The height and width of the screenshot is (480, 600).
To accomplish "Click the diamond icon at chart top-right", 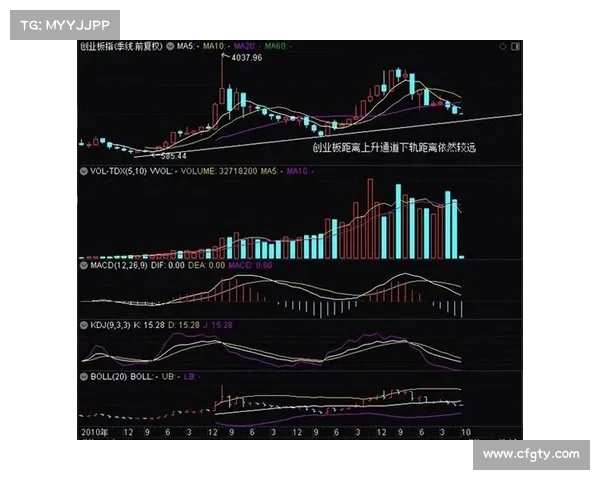I will (503, 46).
